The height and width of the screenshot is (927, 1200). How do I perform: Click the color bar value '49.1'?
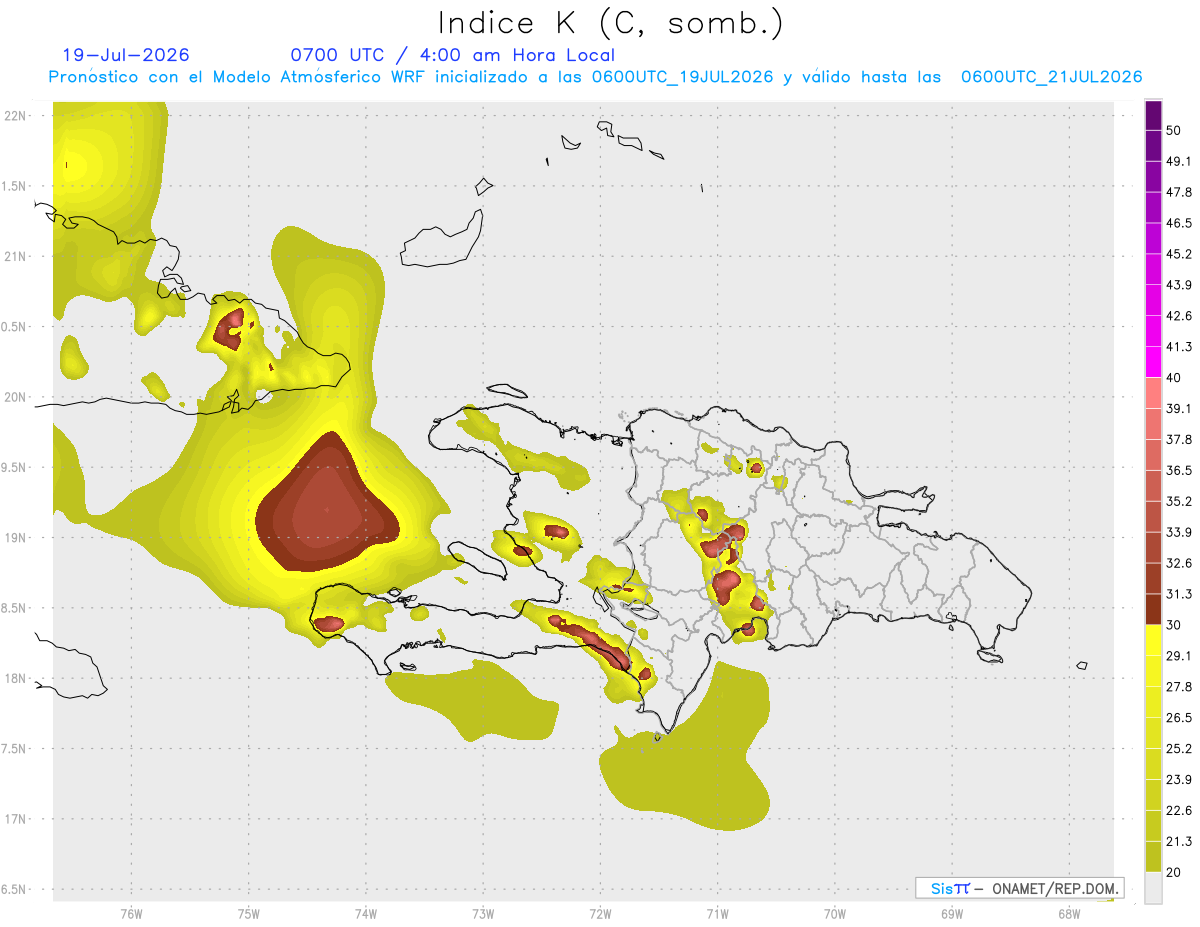tap(1179, 161)
